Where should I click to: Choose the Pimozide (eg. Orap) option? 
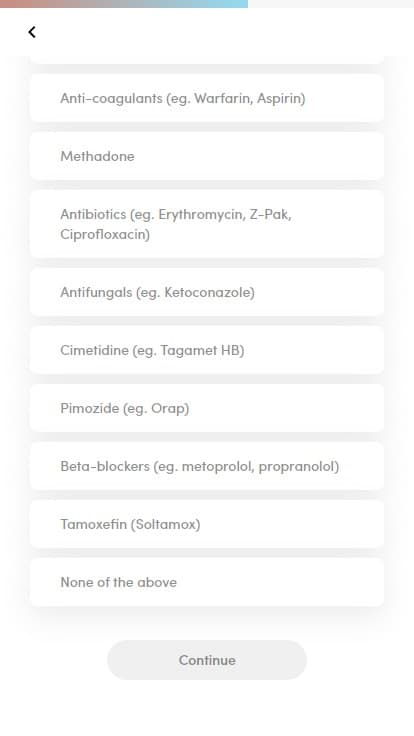[x=207, y=408]
